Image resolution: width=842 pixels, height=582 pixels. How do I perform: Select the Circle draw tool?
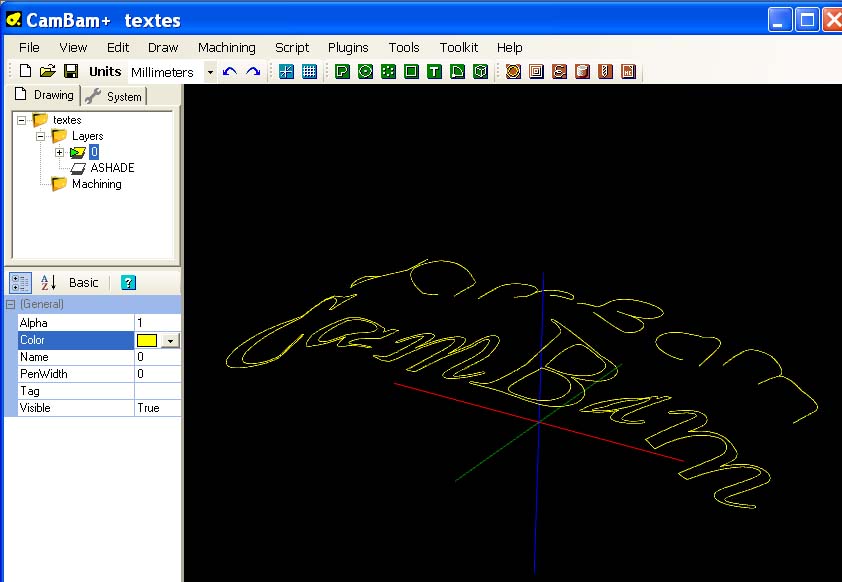tap(365, 71)
